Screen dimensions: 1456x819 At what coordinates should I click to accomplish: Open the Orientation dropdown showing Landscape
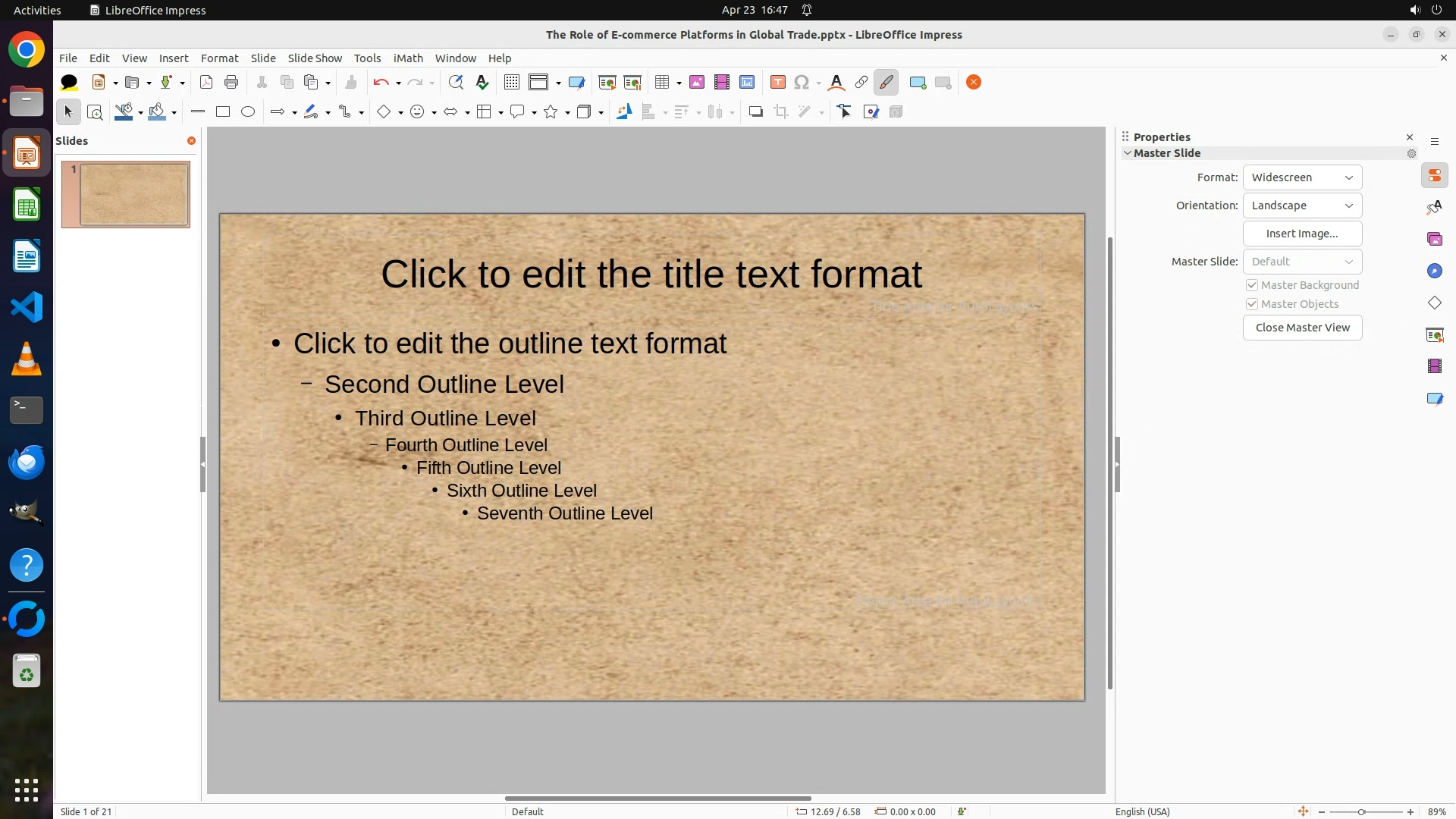pos(1302,206)
